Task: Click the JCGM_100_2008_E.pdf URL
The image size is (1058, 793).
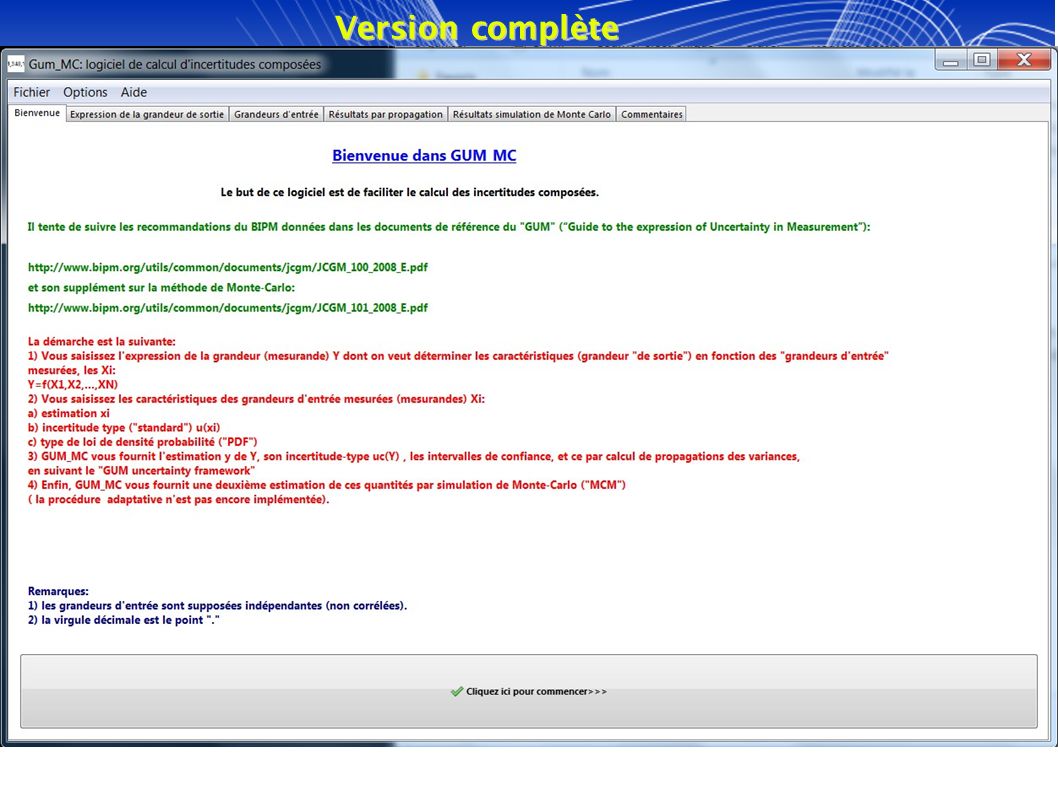Action: 227,267
